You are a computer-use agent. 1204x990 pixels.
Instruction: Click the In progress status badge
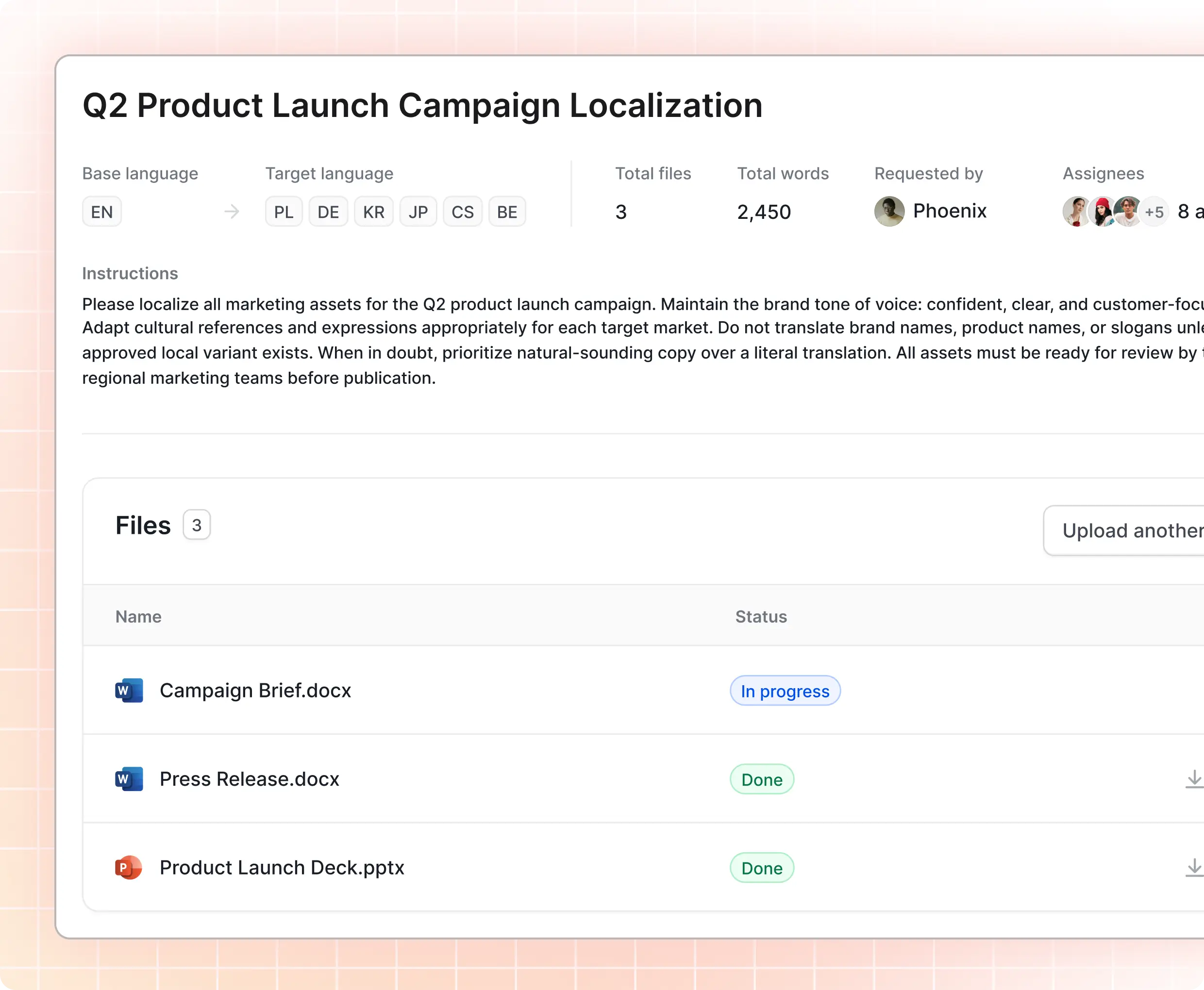786,691
